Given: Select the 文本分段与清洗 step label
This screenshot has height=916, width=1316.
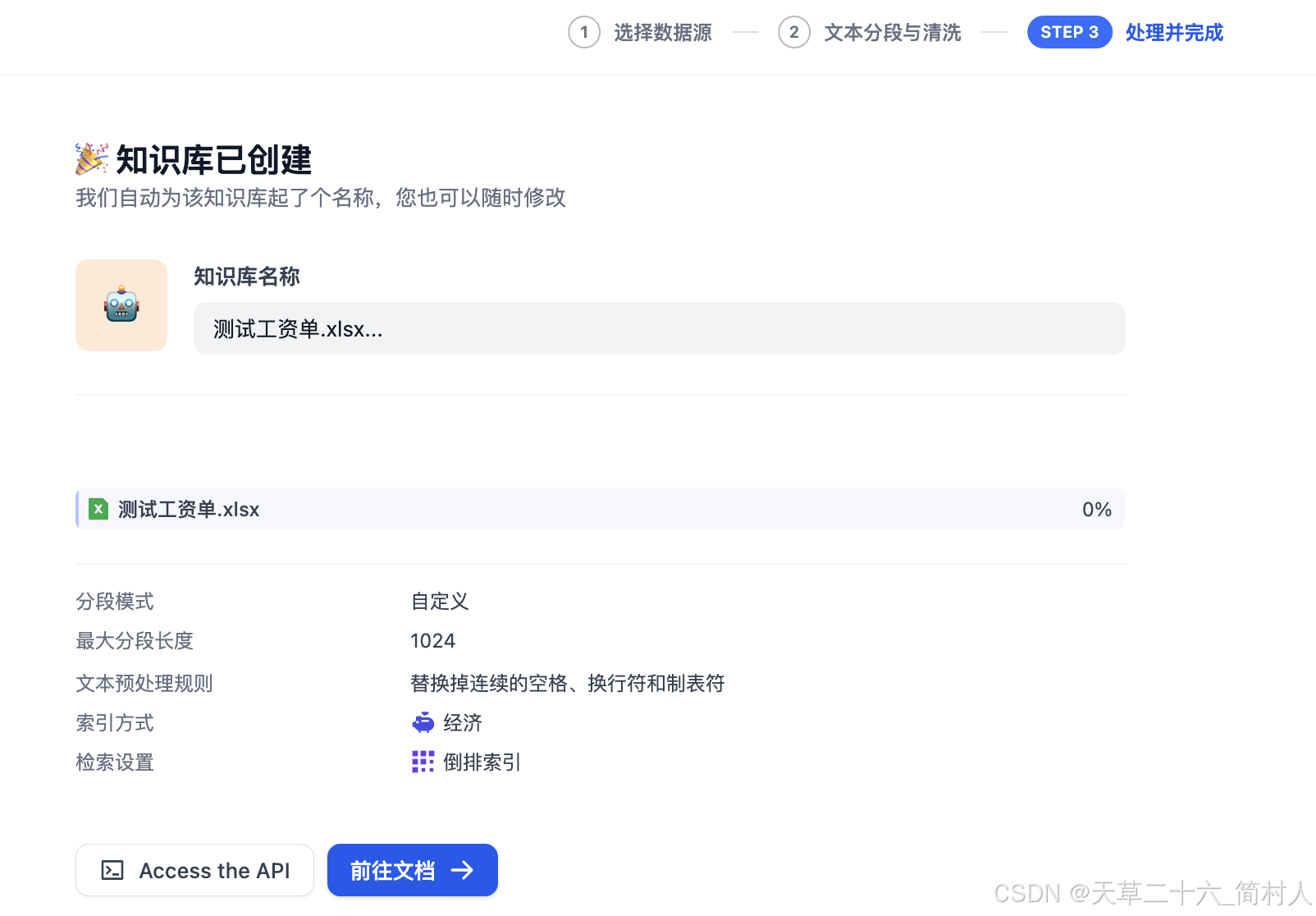Looking at the screenshot, I should [892, 32].
